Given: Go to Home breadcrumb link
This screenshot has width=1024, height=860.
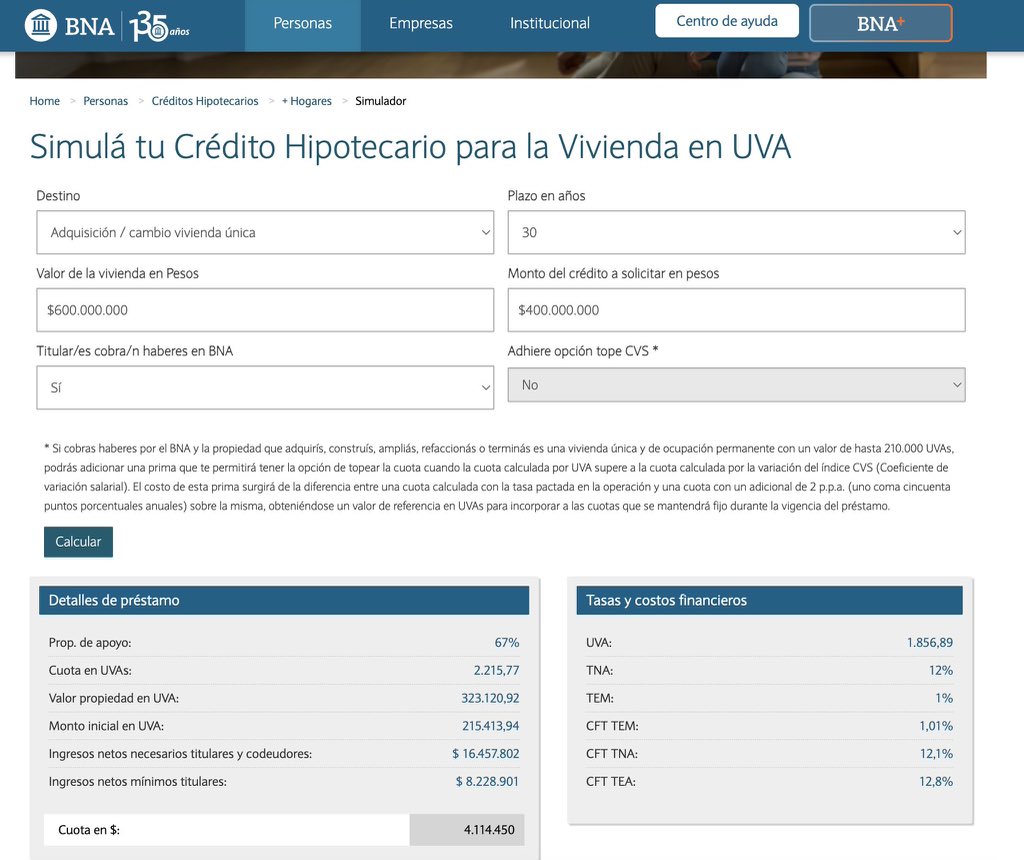Looking at the screenshot, I should pyautogui.click(x=44, y=101).
